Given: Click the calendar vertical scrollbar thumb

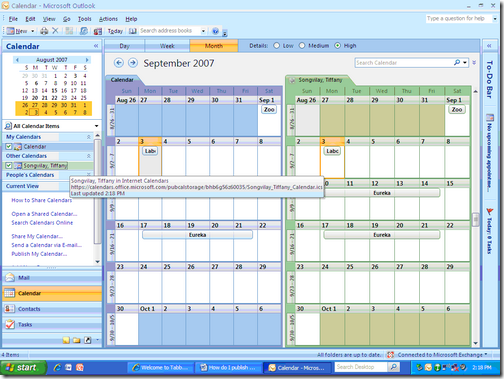Looking at the screenshot, I should tap(476, 219).
